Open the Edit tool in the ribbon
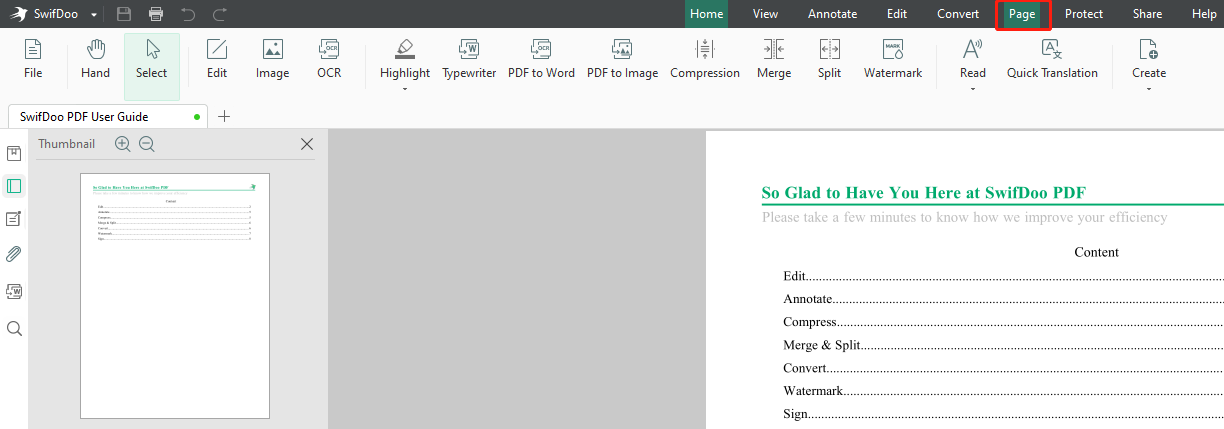Viewport: 1224px width, 429px height. click(x=217, y=59)
